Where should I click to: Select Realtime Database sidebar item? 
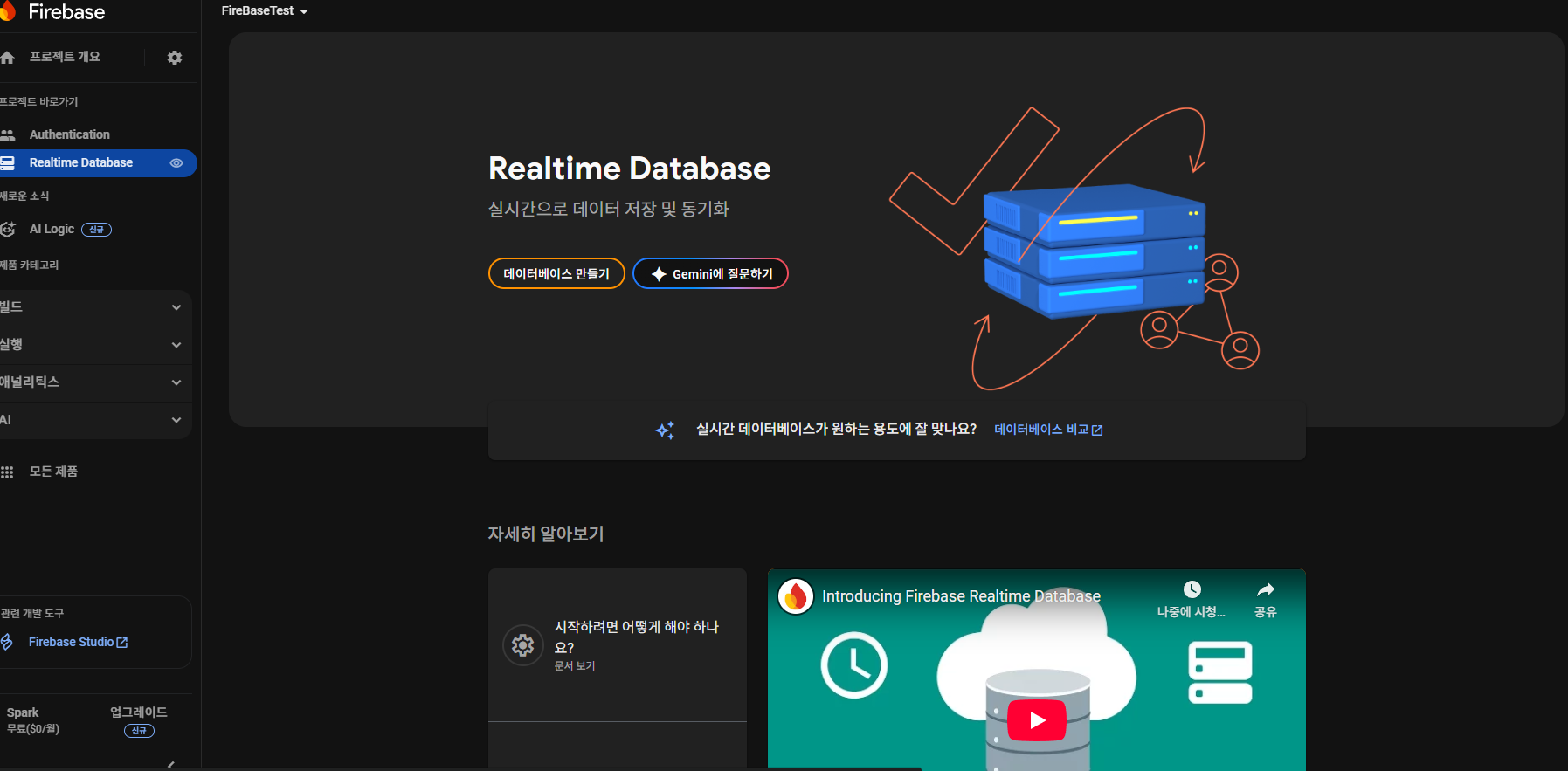pyautogui.click(x=98, y=163)
